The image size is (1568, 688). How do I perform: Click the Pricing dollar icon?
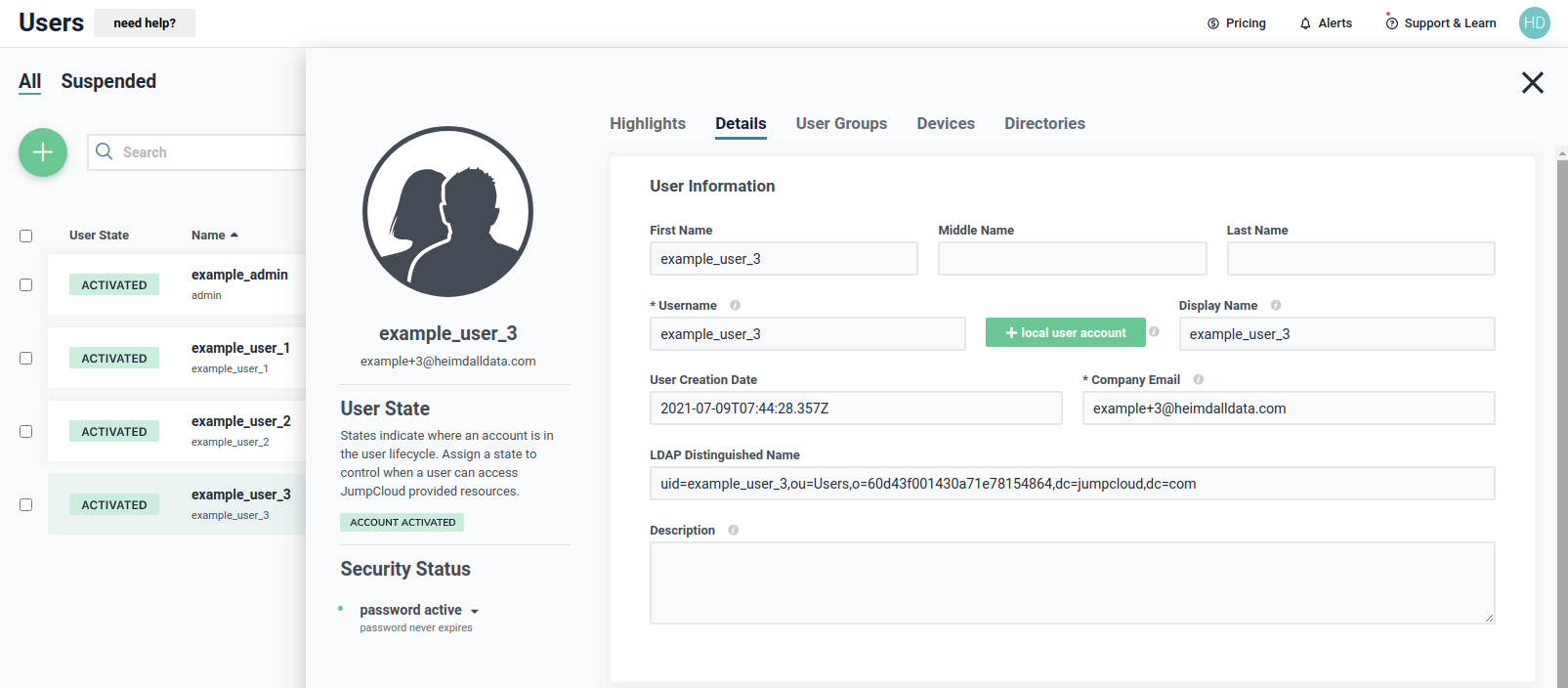pyautogui.click(x=1213, y=23)
